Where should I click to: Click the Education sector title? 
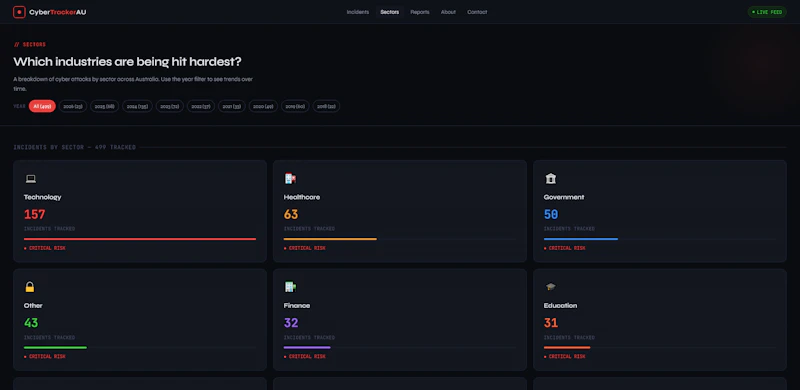(560, 306)
